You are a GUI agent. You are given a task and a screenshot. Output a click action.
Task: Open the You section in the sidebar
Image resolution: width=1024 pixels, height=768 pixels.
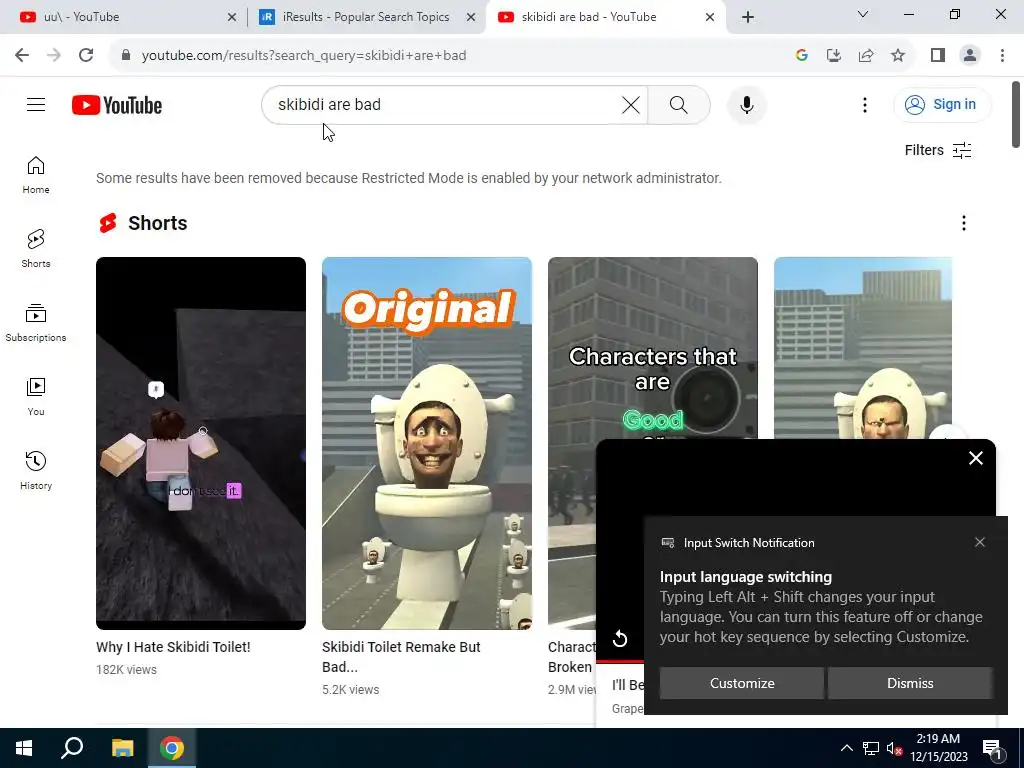pos(36,396)
